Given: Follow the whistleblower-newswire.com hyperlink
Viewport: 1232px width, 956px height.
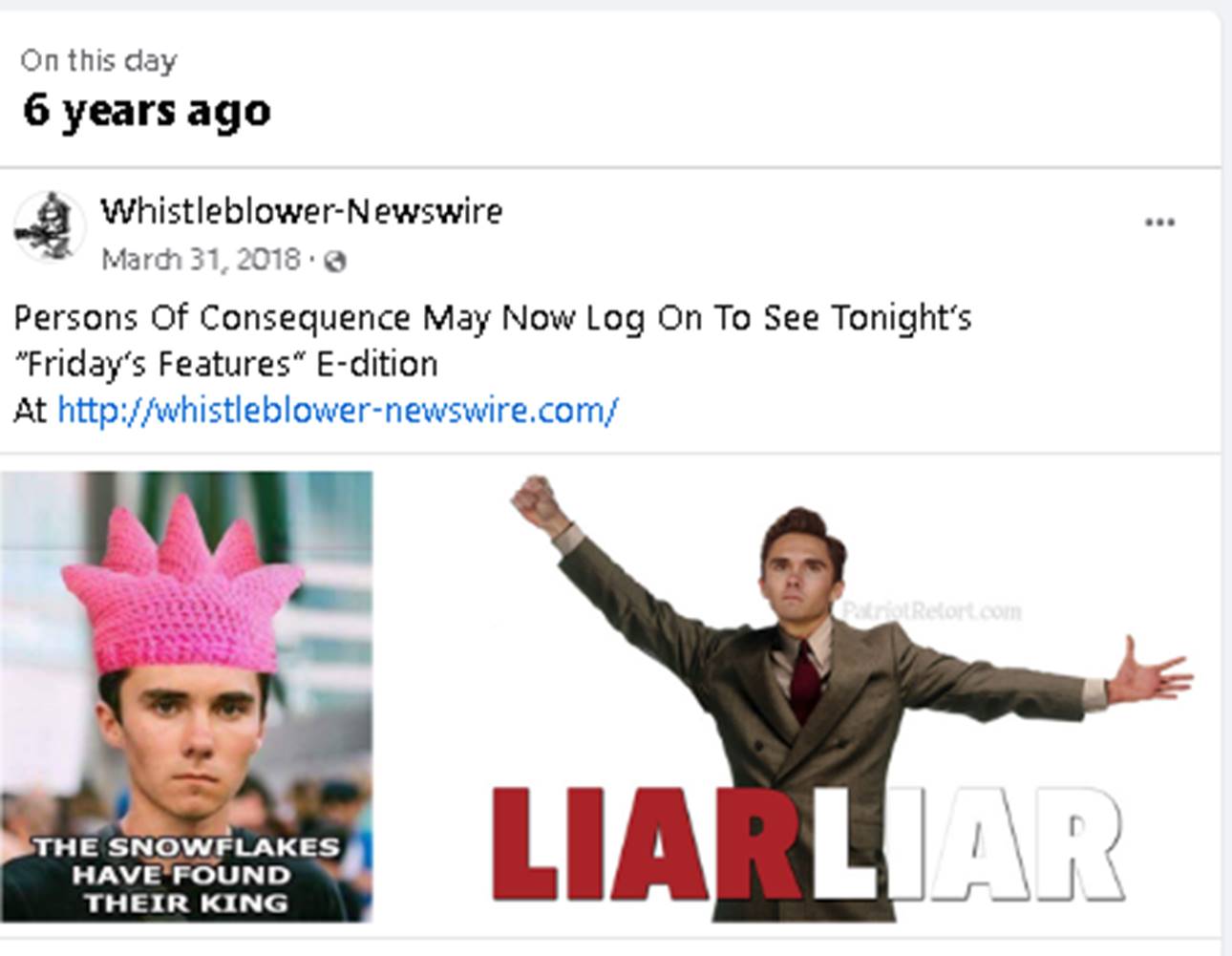Looking at the screenshot, I should (x=337, y=410).
